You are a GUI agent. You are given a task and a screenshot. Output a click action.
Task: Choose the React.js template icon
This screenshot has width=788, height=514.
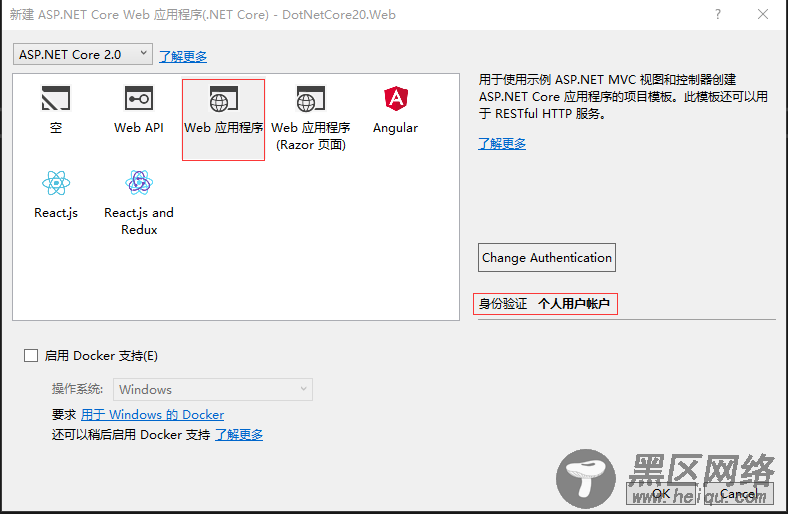click(56, 183)
